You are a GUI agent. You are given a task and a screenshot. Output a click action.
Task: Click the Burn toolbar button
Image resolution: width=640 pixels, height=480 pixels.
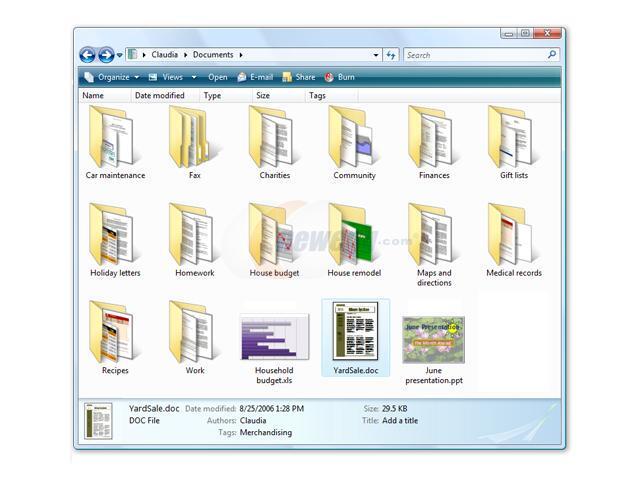coord(340,77)
